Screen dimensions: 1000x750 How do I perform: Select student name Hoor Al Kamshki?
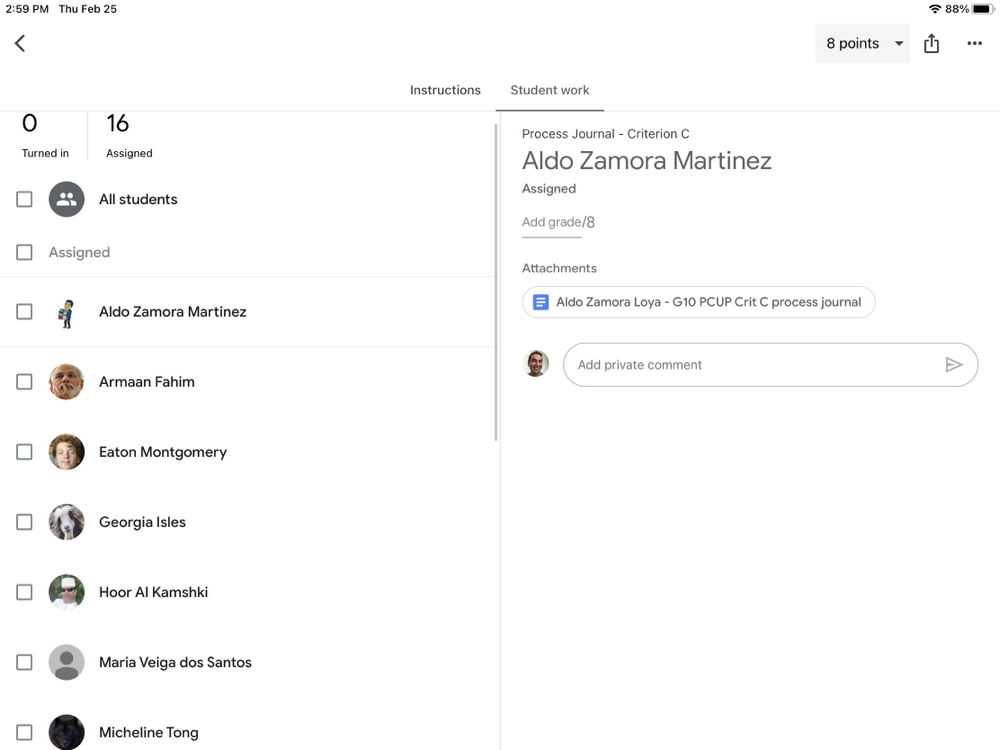click(x=153, y=592)
